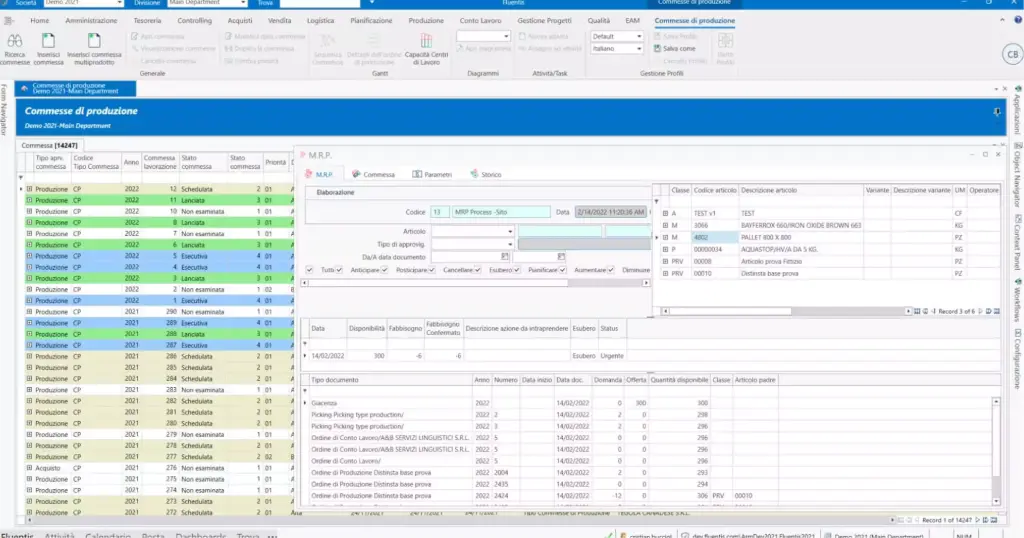
Task: Click the pin icon in blue header
Action: coord(997,112)
